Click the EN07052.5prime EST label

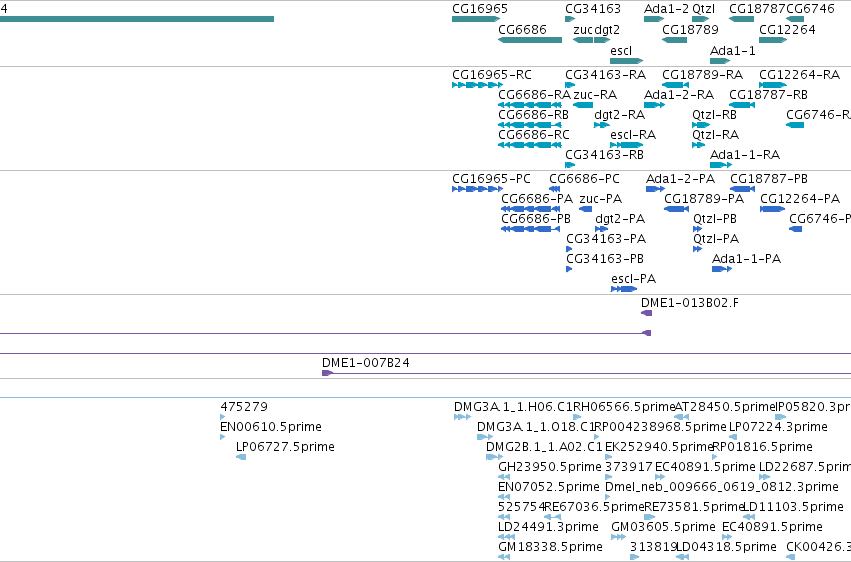[x=549, y=487]
